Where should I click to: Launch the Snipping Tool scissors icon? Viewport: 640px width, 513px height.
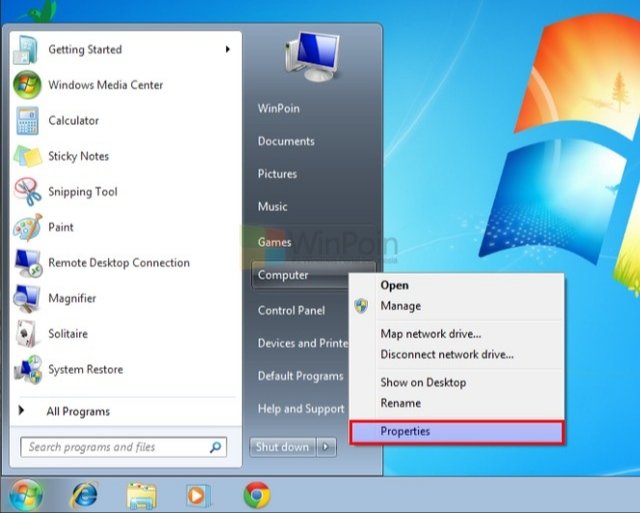27,191
